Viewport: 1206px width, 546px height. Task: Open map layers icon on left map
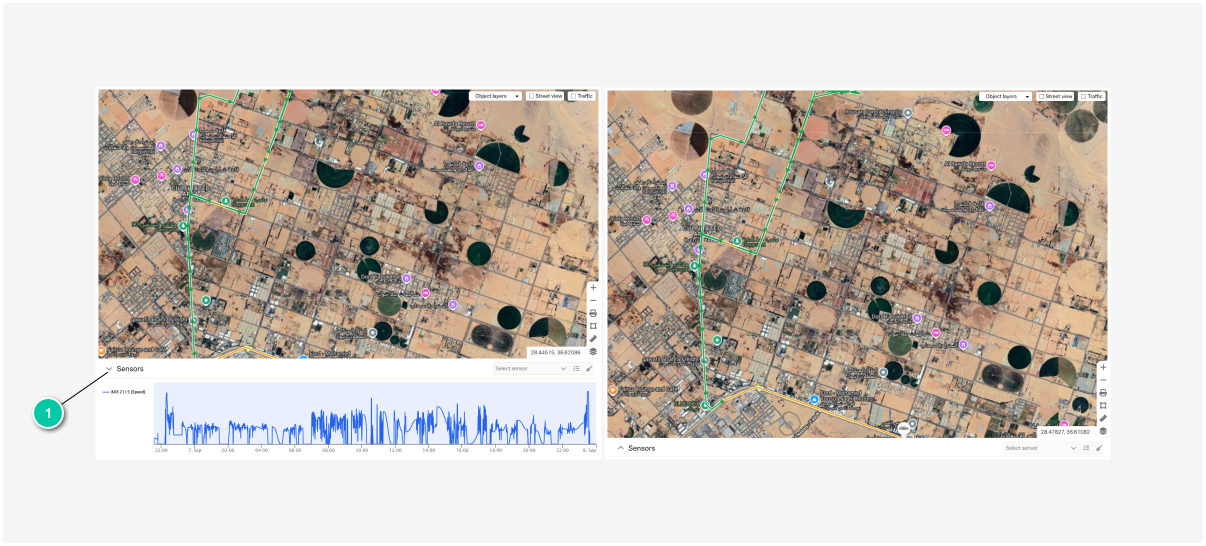coord(593,351)
